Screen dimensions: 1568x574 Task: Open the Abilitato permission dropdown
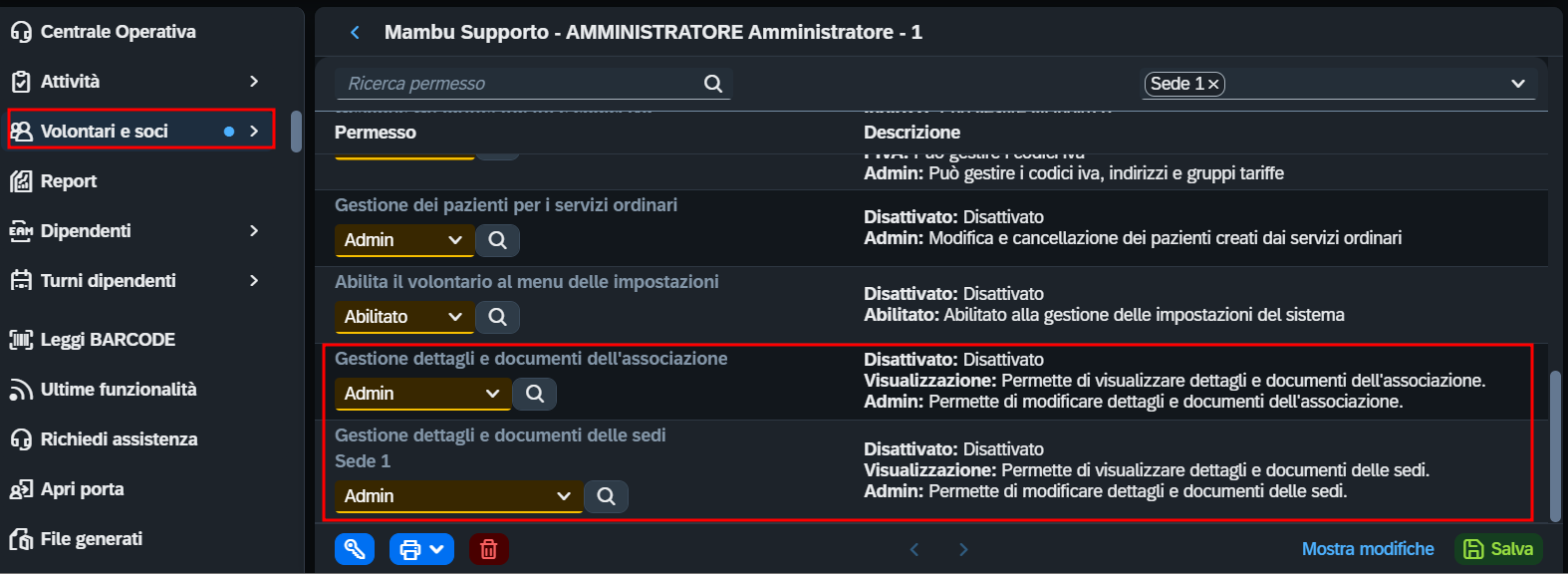pos(403,317)
